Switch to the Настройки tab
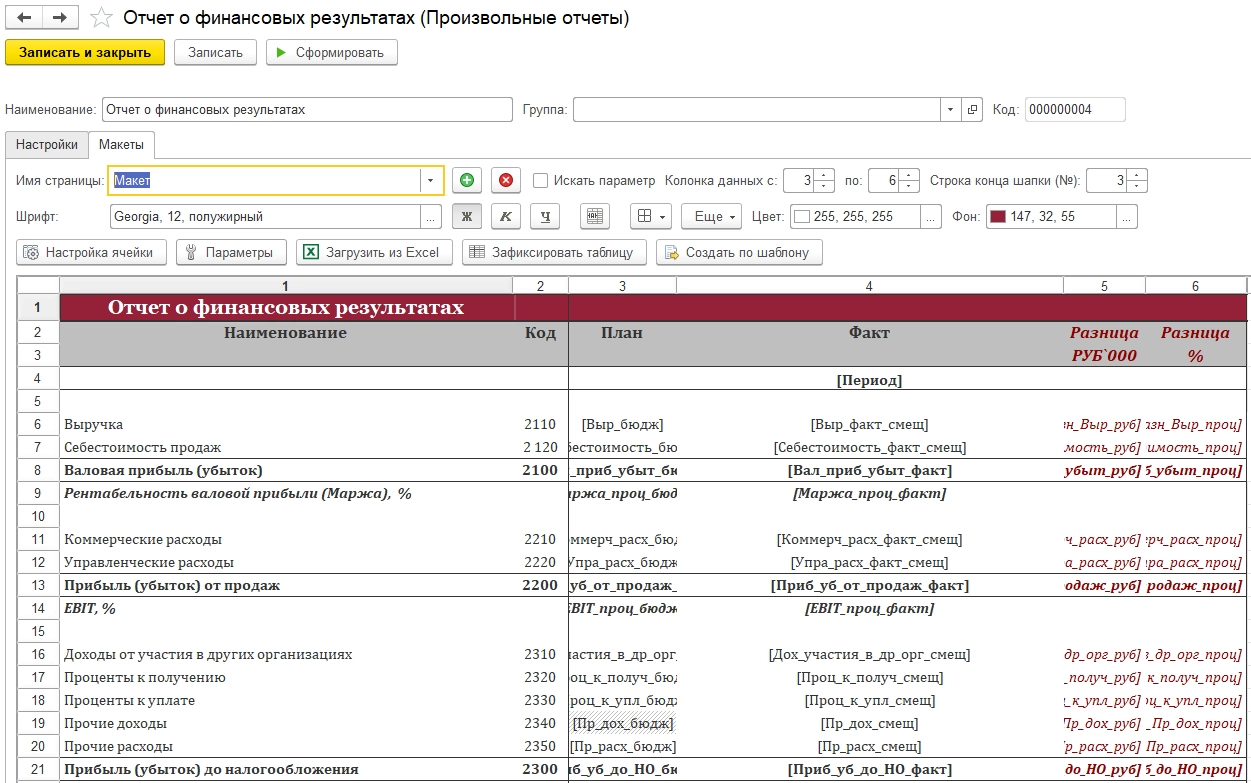Image resolution: width=1251 pixels, height=783 pixels. [x=46, y=145]
